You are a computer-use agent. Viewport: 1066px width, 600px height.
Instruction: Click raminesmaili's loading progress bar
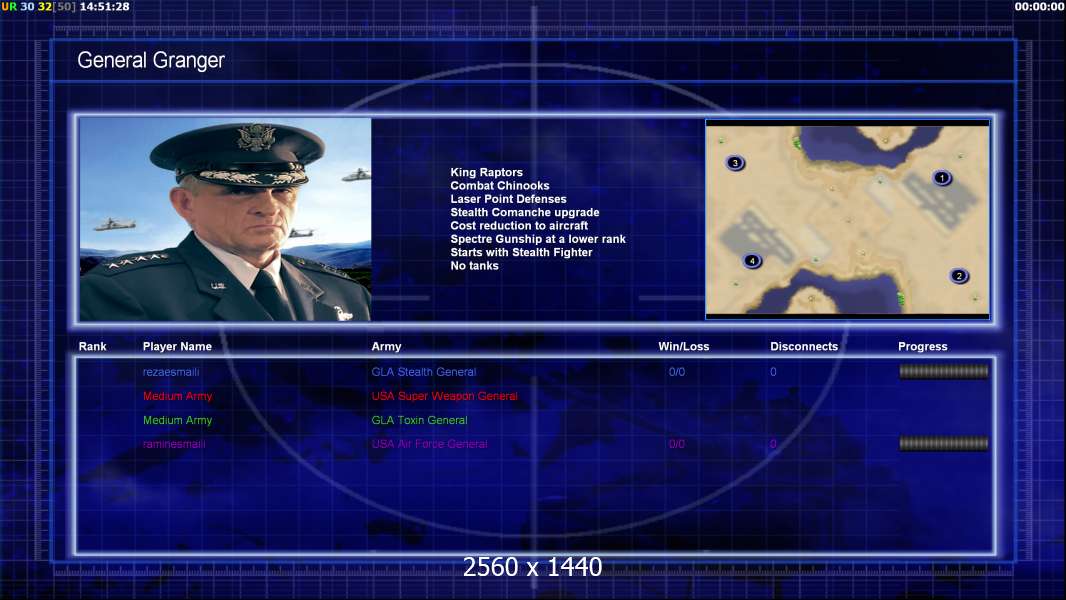(x=944, y=444)
